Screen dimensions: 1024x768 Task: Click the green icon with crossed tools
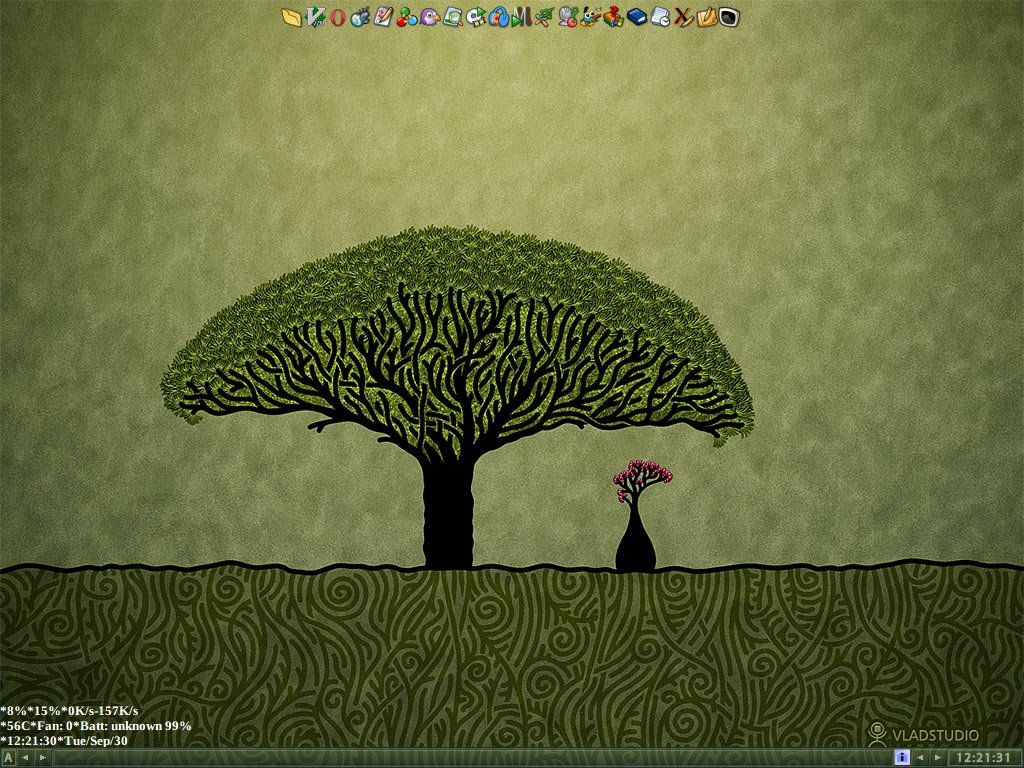(x=544, y=17)
